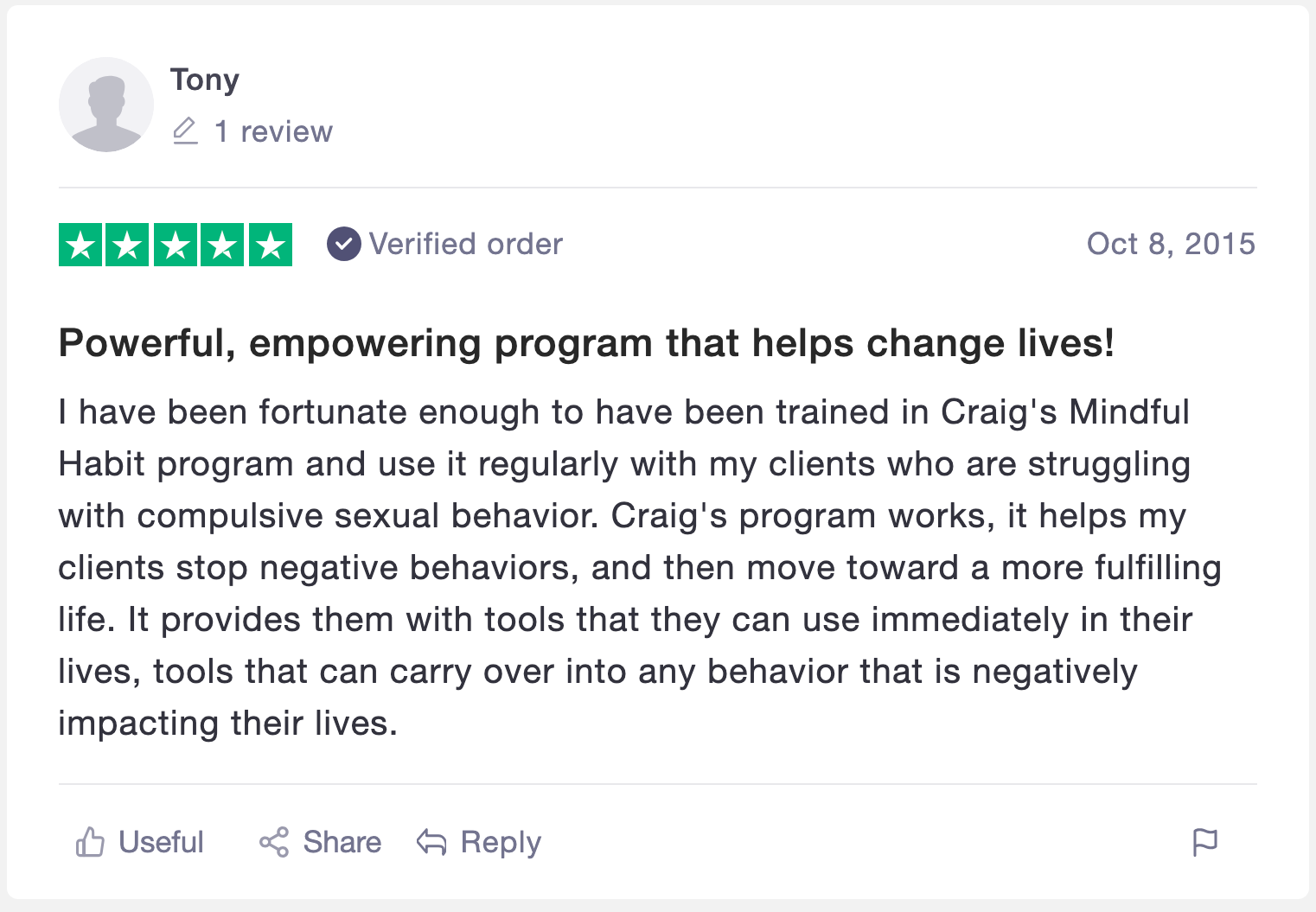Click the pencil review-count icon
The image size is (1316, 912).
[185, 131]
